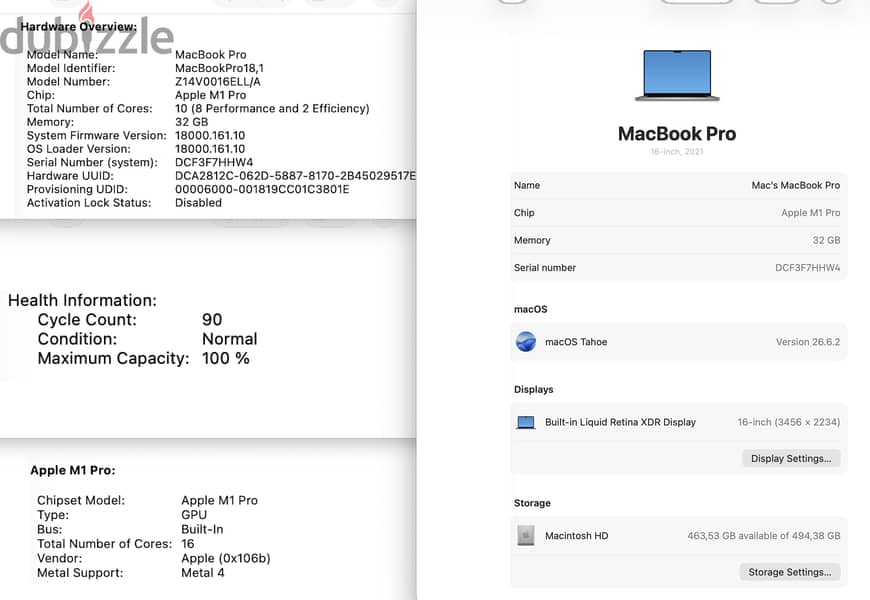Click the 'Health Information:' heading
Image resolution: width=870 pixels, height=600 pixels.
tap(82, 300)
